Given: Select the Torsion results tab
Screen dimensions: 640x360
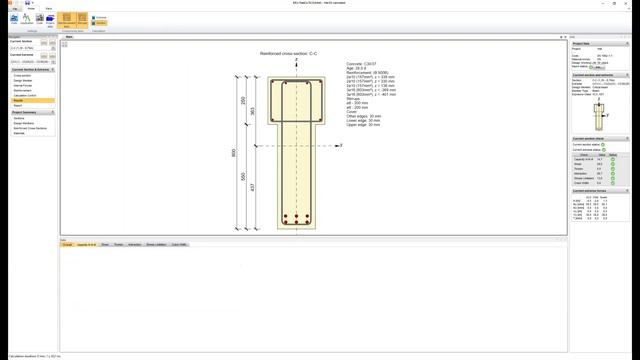Looking at the screenshot, I should pyautogui.click(x=118, y=244).
